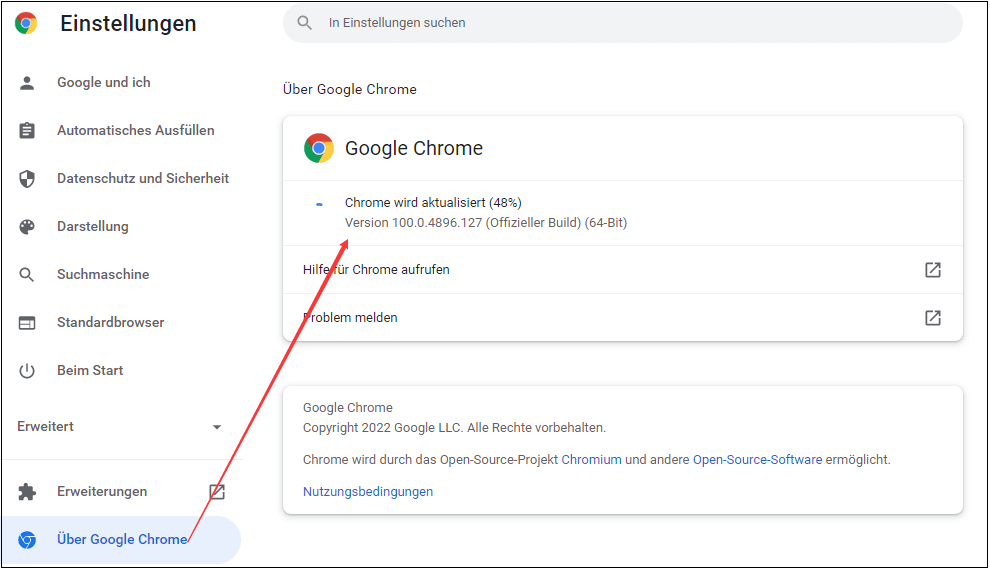Image resolution: width=990 pixels, height=569 pixels.
Task: Open Nutzungsbedingungen link
Action: point(368,491)
